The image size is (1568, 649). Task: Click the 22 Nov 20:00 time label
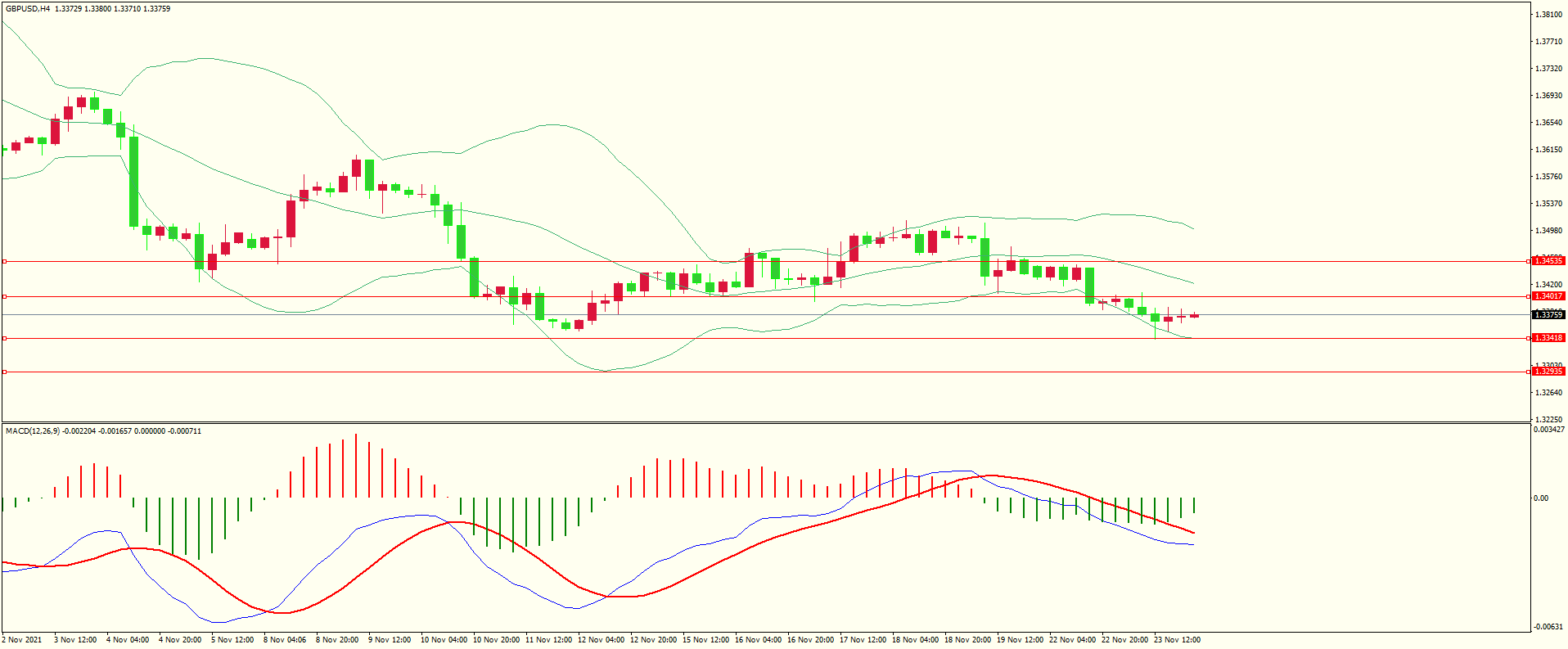pos(1125,640)
